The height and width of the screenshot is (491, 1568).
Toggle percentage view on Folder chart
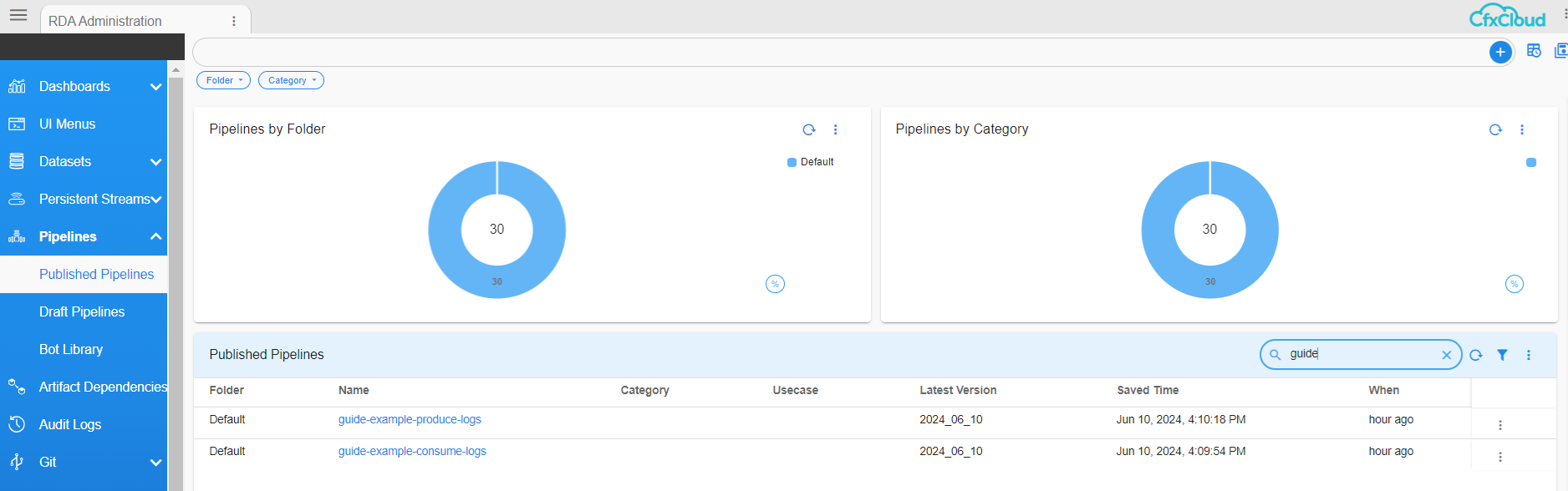(x=775, y=284)
